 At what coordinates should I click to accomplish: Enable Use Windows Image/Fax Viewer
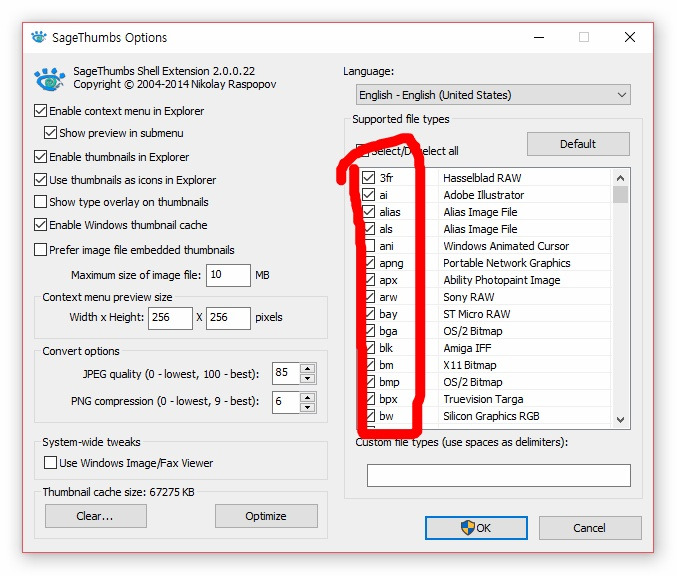(x=51, y=463)
